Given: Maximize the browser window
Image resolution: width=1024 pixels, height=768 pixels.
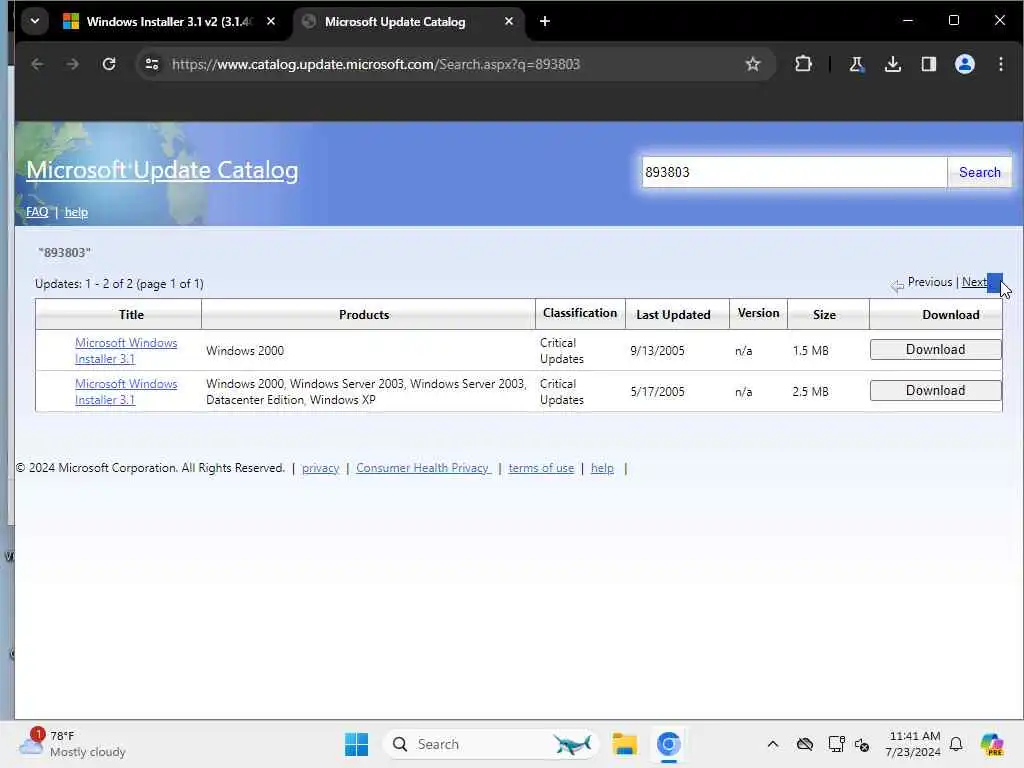Looking at the screenshot, I should tap(953, 20).
